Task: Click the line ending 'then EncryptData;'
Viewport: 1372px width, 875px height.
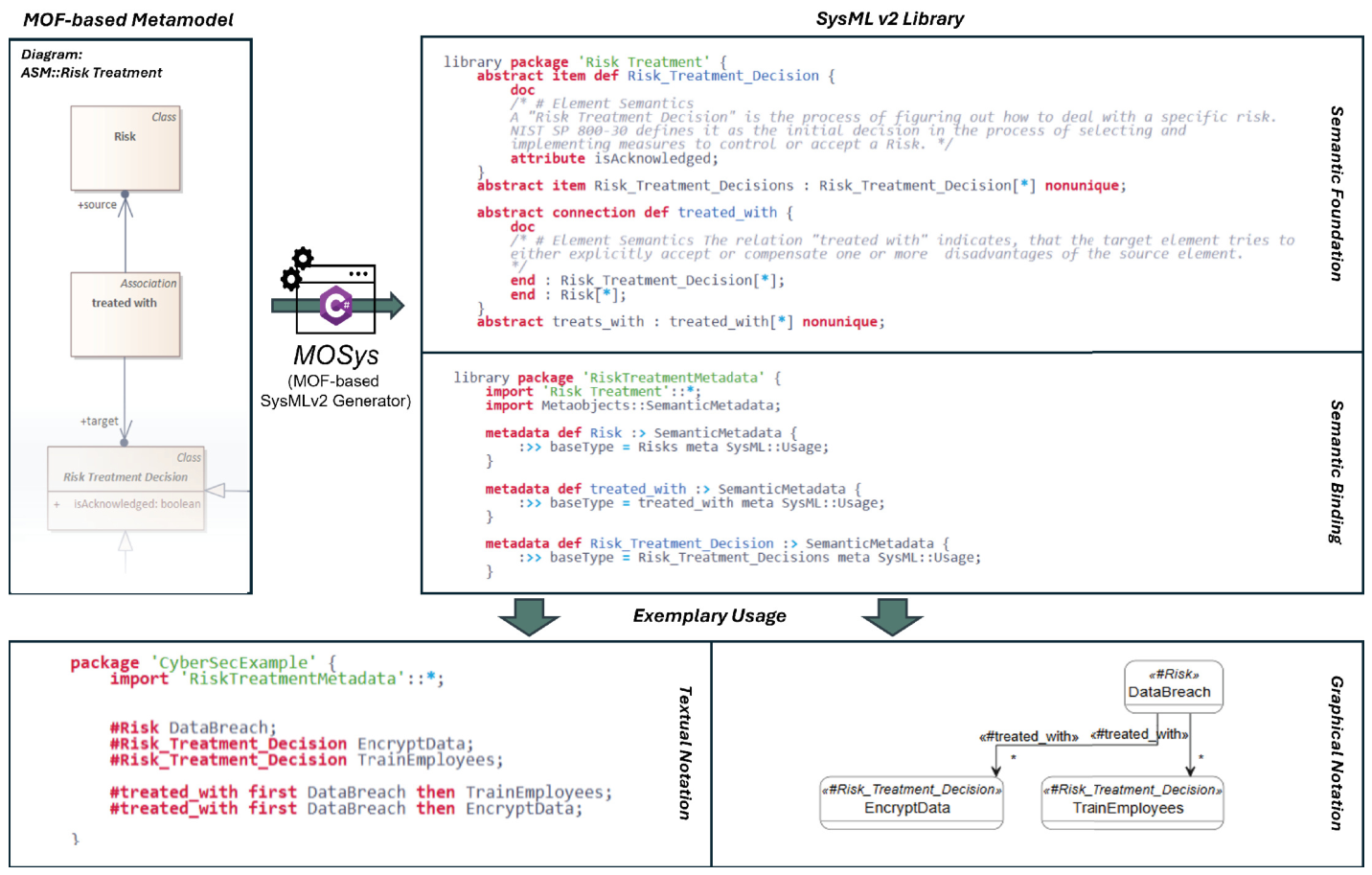Action: 346,809
